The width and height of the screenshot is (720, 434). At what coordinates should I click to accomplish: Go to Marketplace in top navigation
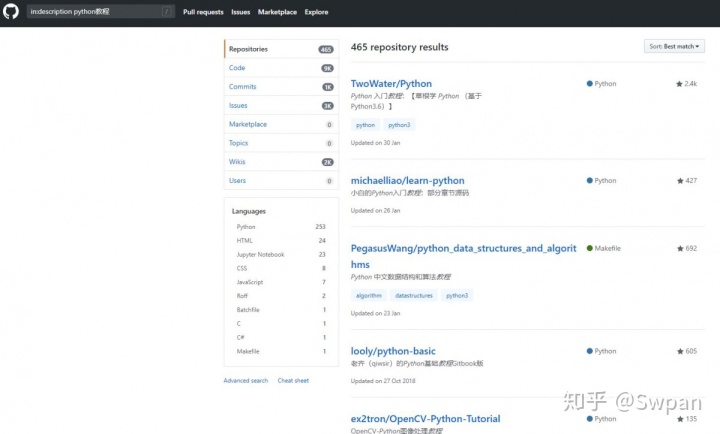(277, 12)
